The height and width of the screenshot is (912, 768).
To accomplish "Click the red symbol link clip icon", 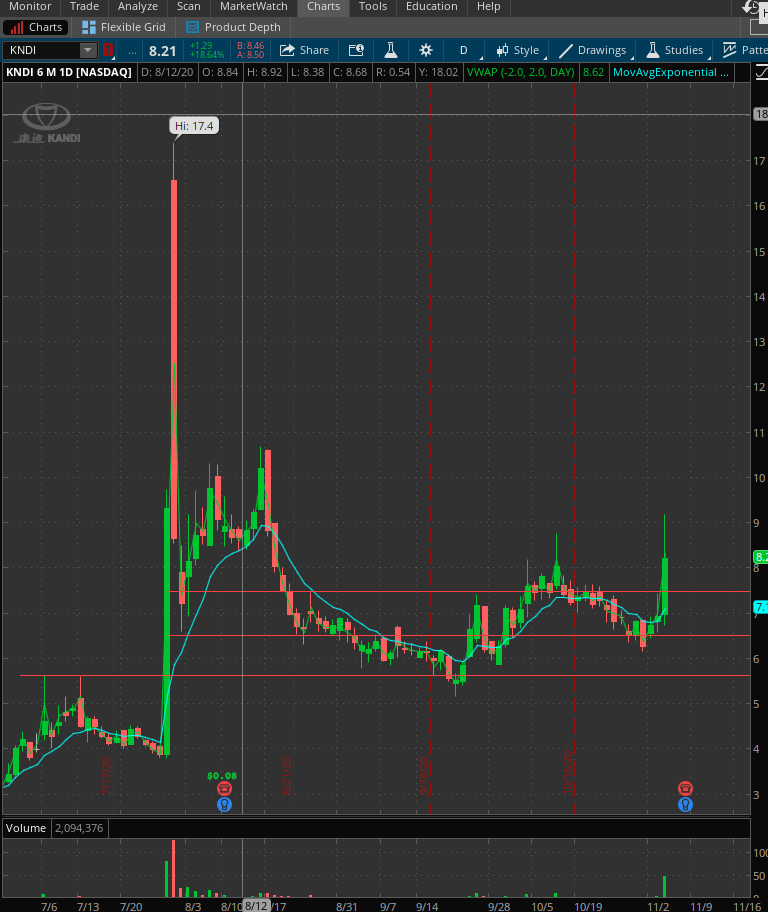I will pyautogui.click(x=108, y=51).
